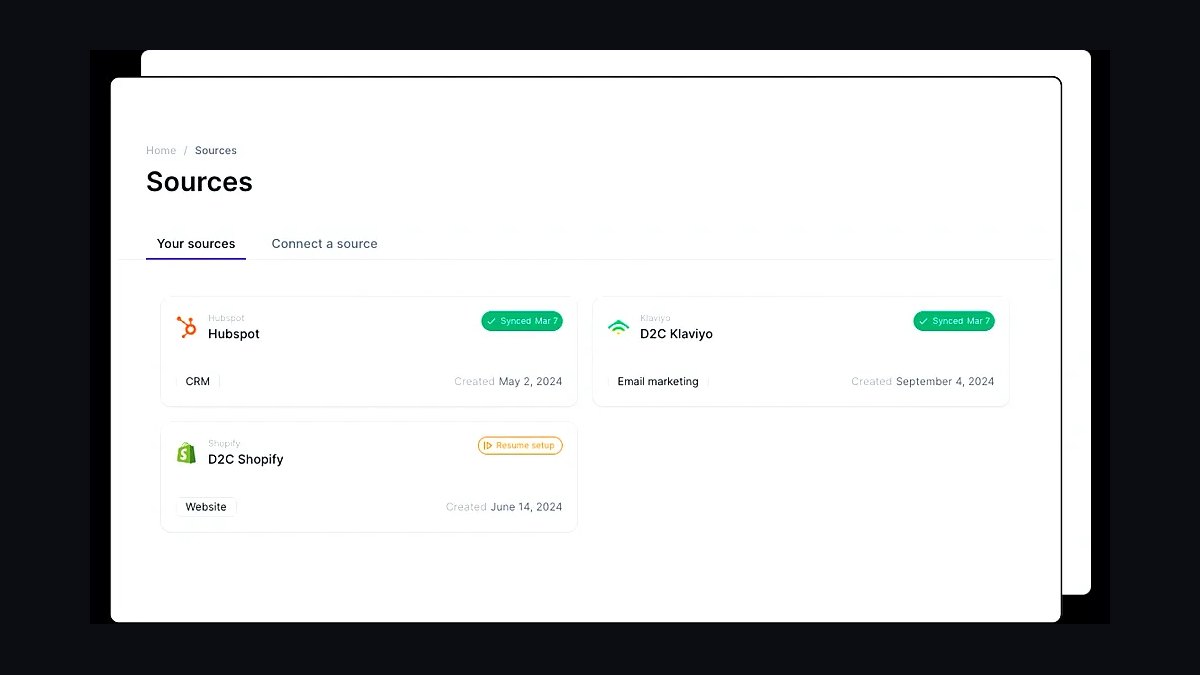Switch to the Your sources tab
The width and height of the screenshot is (1200, 675).
196,244
